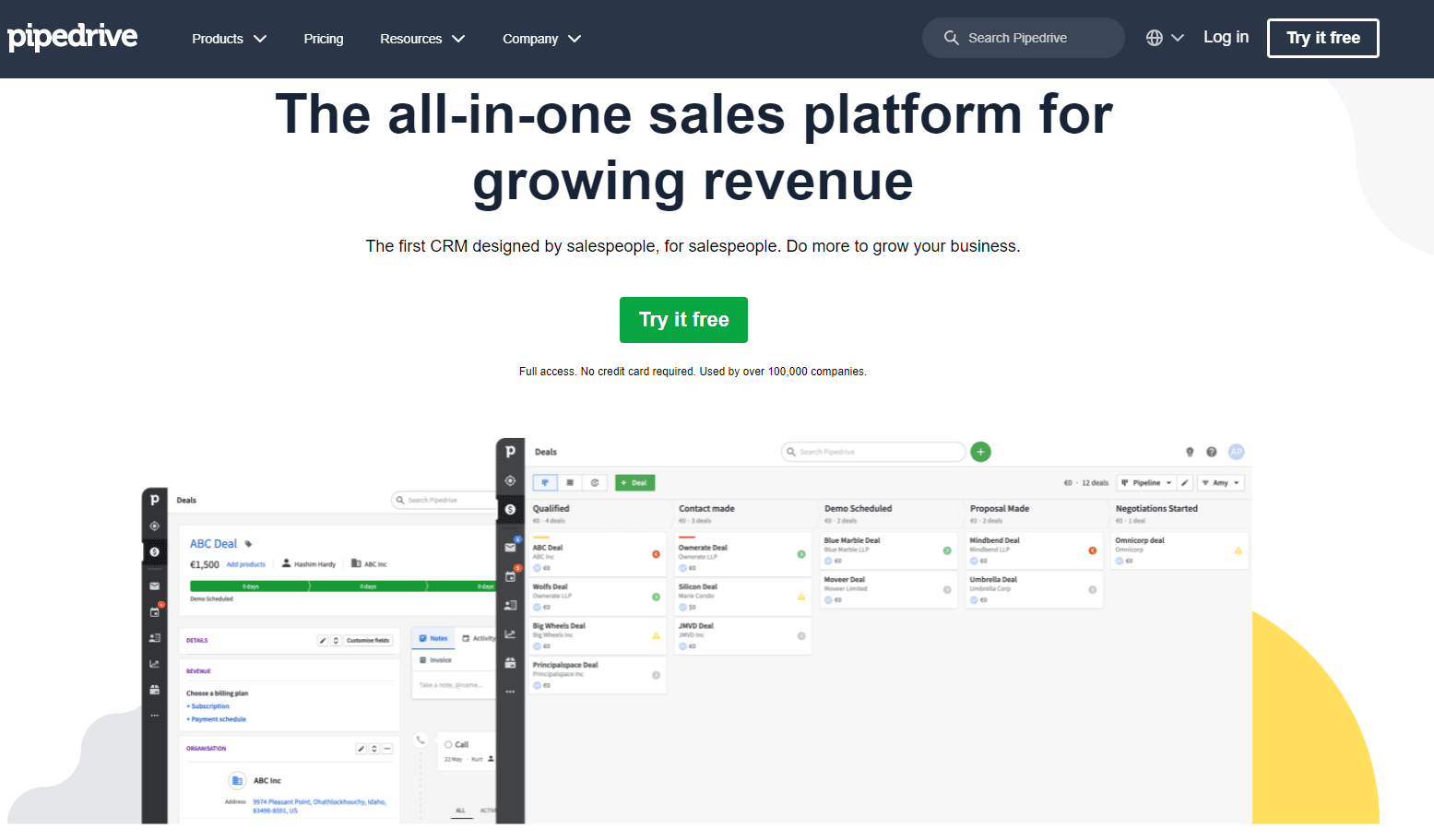Open the Wolfs Deal card
This screenshot has width=1434, height=840.
pyautogui.click(x=597, y=597)
